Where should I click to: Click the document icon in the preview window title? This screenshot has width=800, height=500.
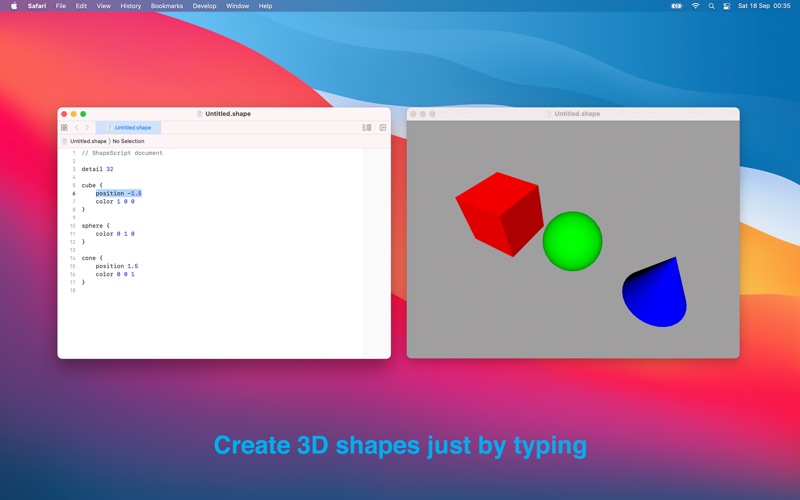pos(549,114)
